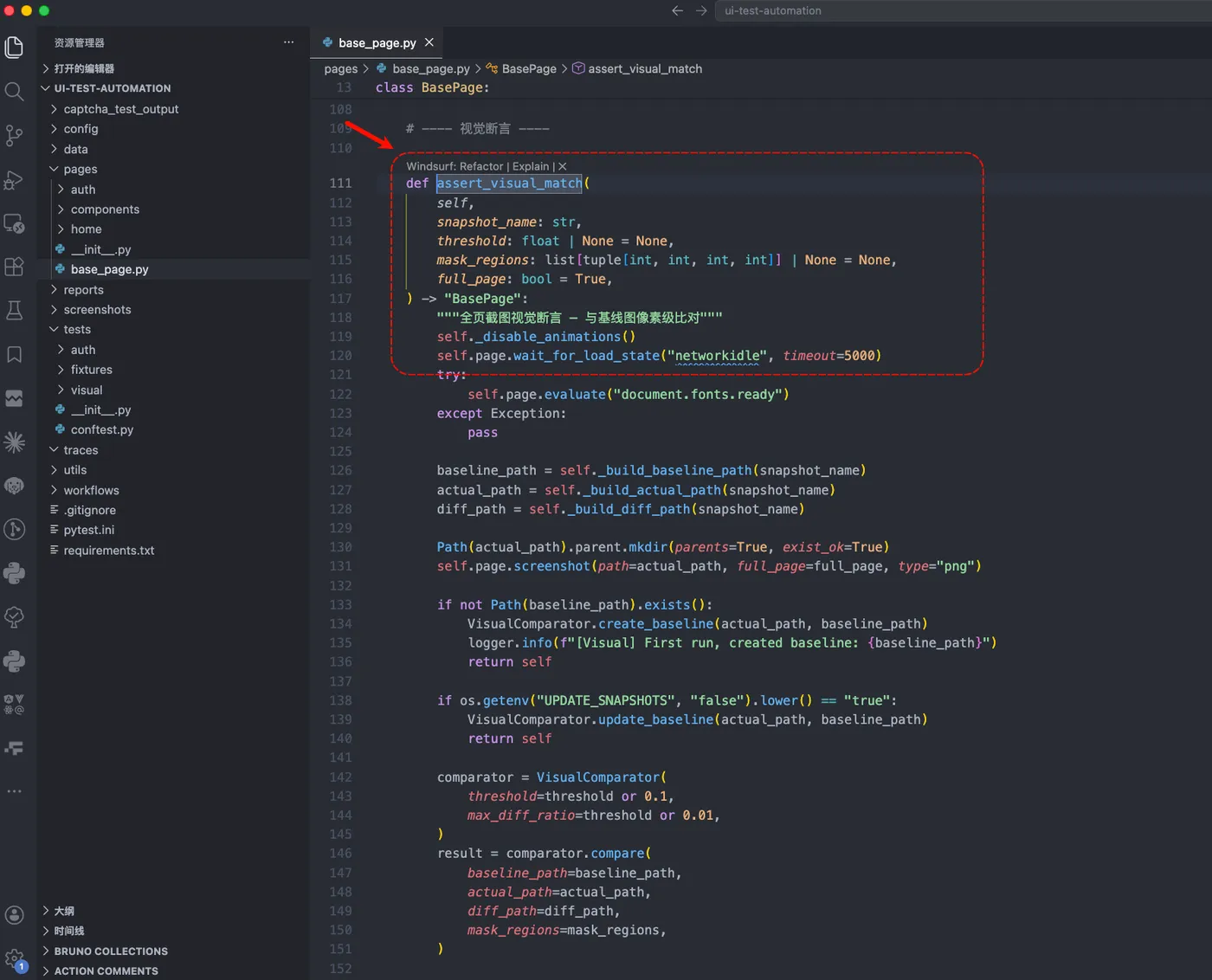The height and width of the screenshot is (980, 1212).
Task: Open the Run and Debug icon
Action: click(14, 179)
